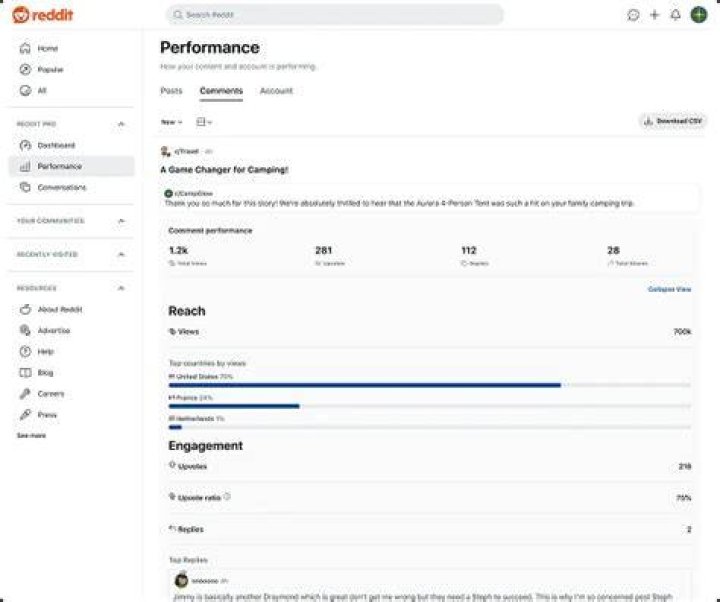This screenshot has height=602, width=720.
Task: Open the green user avatar menu
Action: click(x=699, y=15)
